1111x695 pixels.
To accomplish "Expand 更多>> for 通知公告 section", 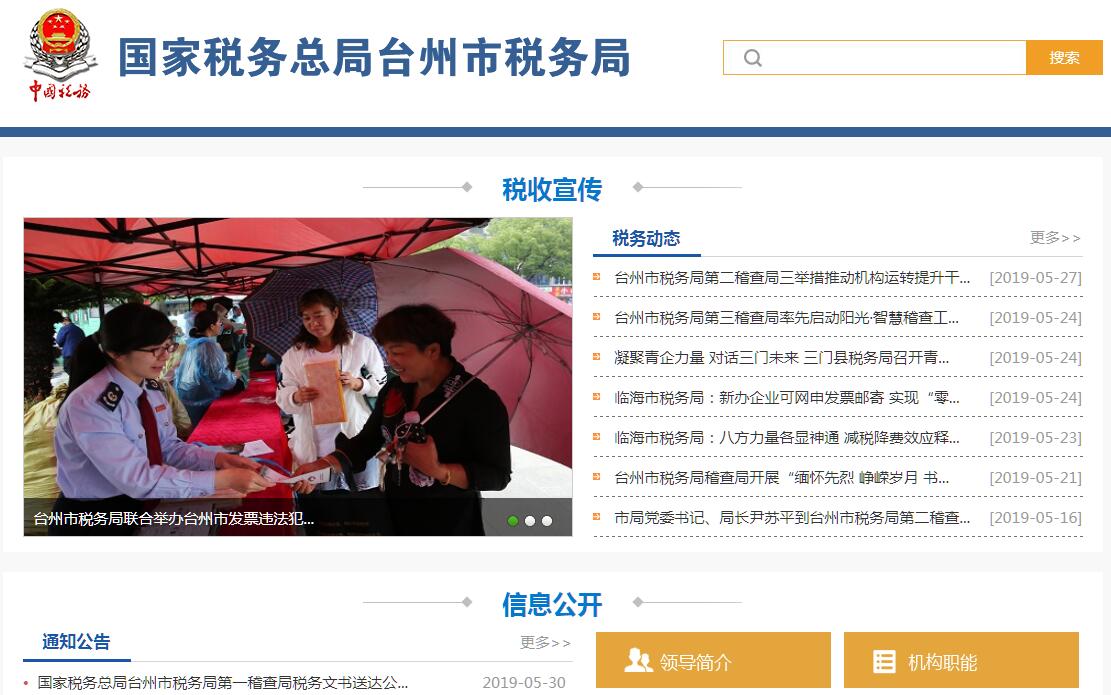I will click(545, 642).
